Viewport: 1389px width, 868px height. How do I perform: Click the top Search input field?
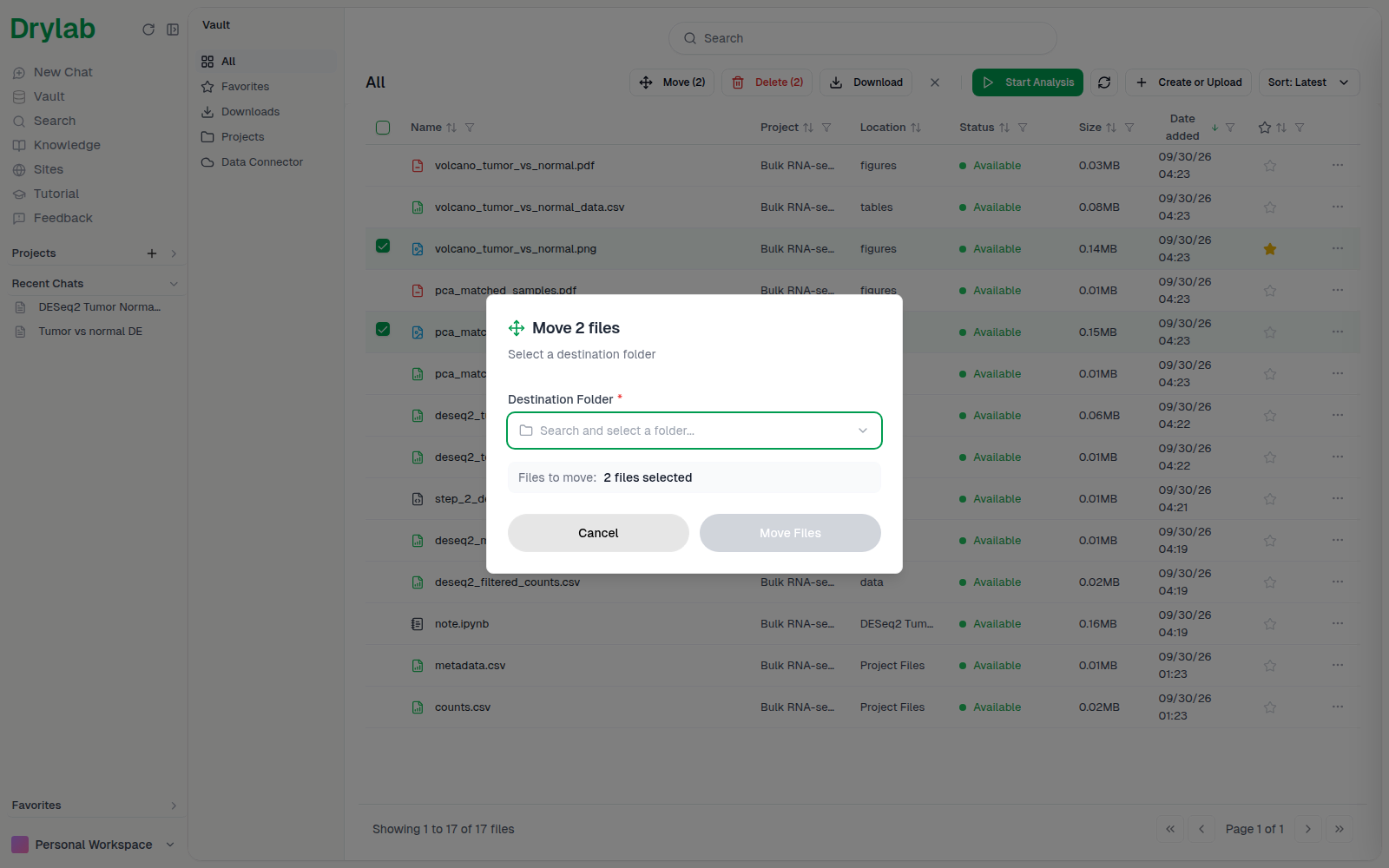point(863,38)
